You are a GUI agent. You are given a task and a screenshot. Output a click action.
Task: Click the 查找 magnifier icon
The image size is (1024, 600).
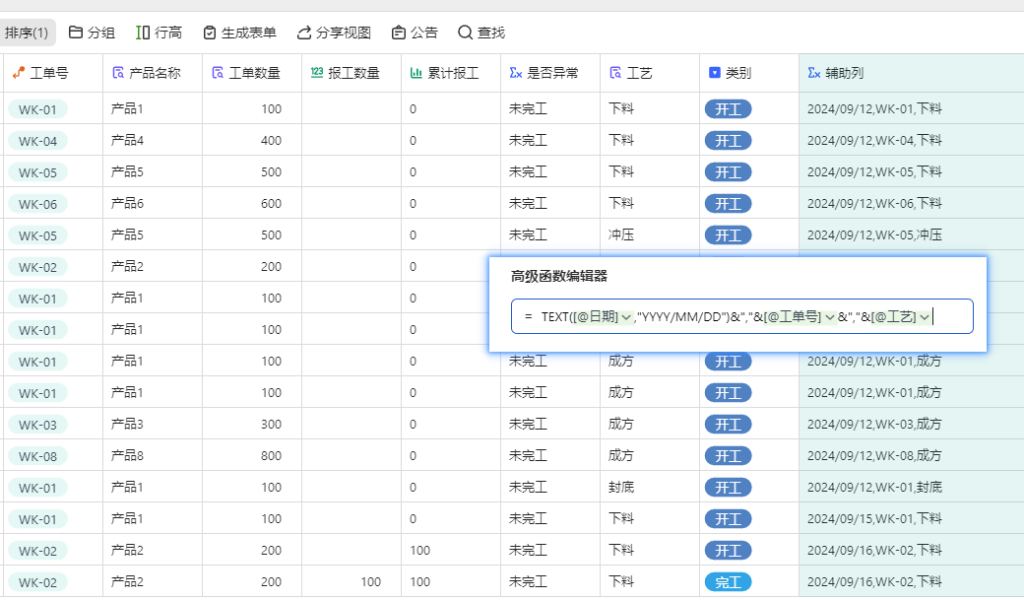(x=465, y=33)
